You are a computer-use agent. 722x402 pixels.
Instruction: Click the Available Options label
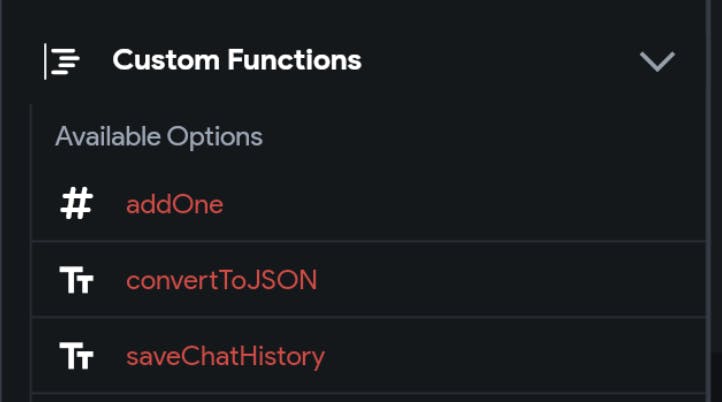[159, 136]
